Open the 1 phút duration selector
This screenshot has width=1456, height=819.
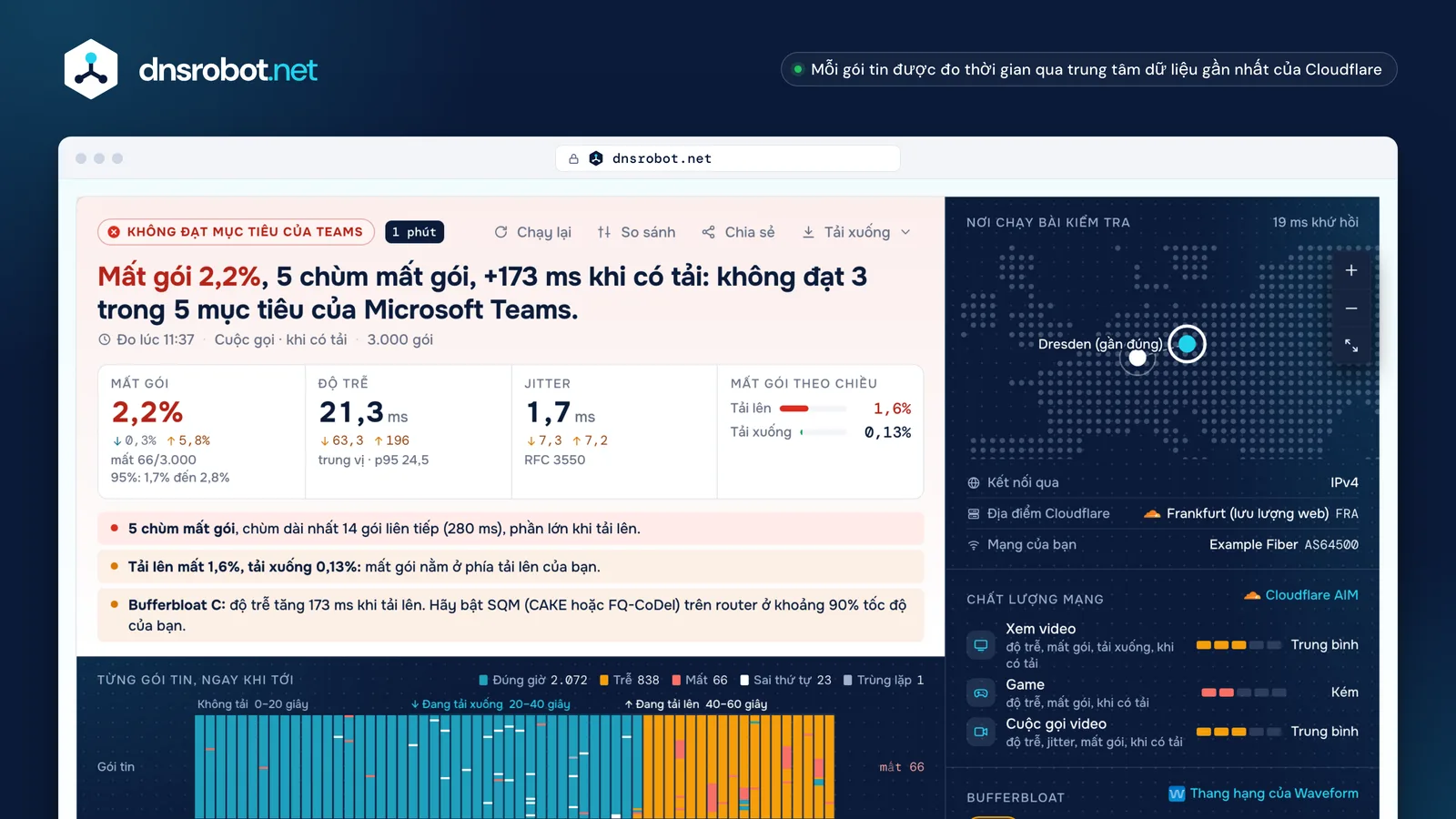(414, 232)
